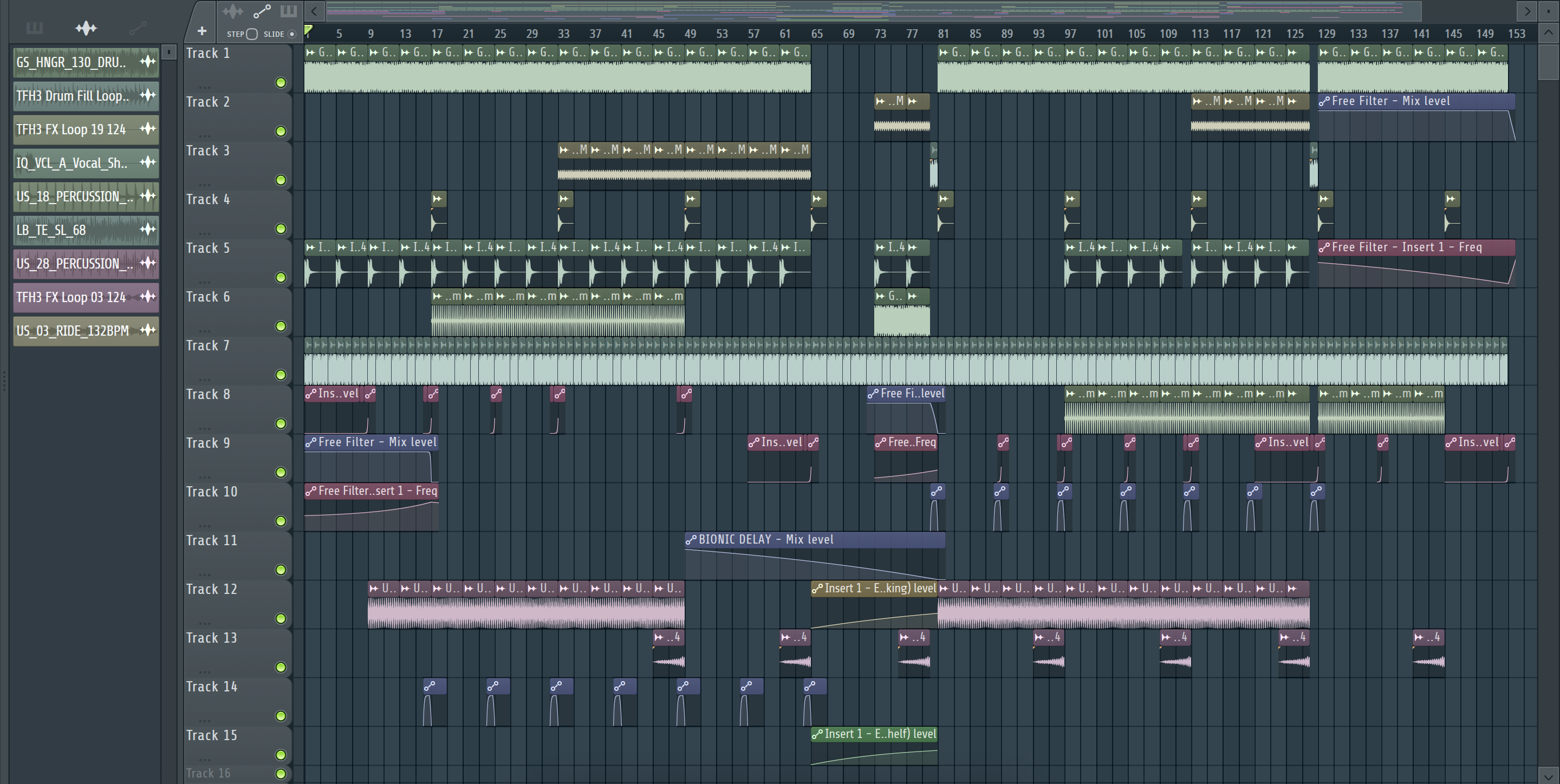The height and width of the screenshot is (784, 1560).
Task: Click vertical scroll up arrow
Action: pyautogui.click(x=1548, y=32)
